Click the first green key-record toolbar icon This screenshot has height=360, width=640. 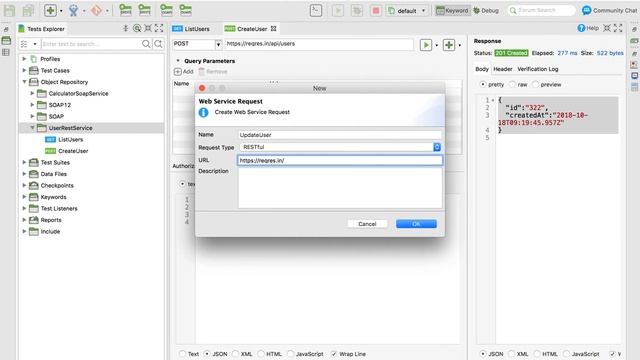[x=126, y=10]
